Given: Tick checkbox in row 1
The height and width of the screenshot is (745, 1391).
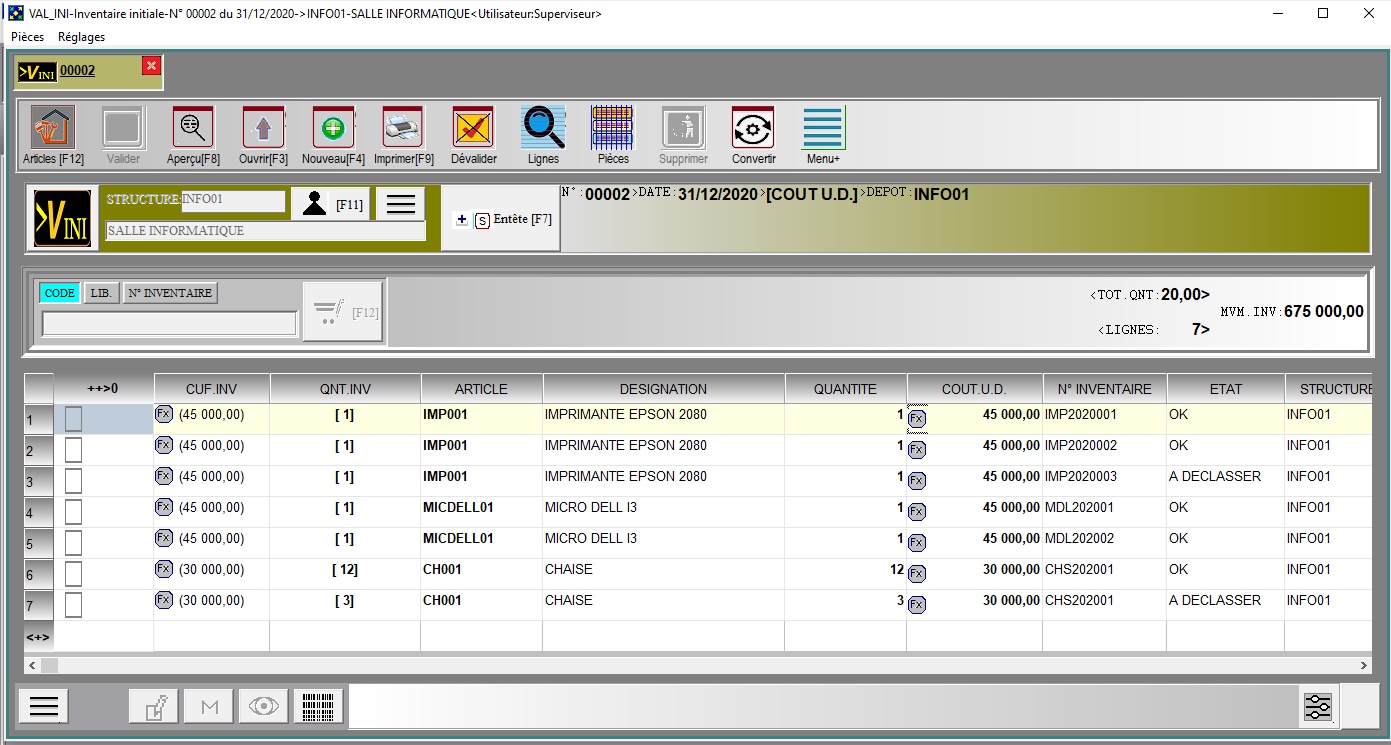Looking at the screenshot, I should click(73, 419).
